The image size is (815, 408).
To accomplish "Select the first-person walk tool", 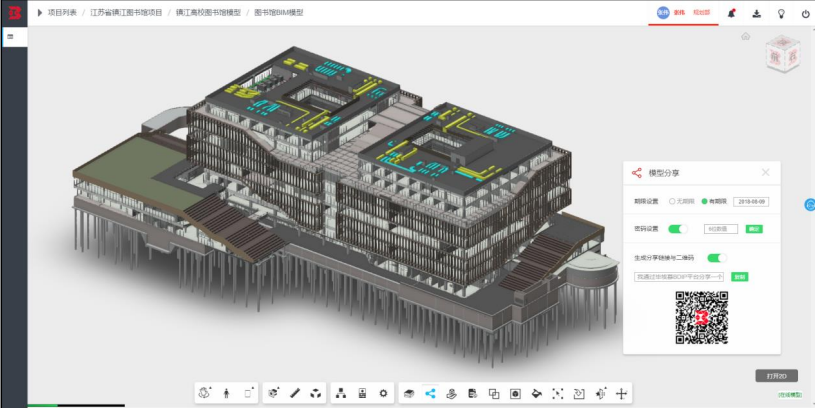I will [226, 393].
